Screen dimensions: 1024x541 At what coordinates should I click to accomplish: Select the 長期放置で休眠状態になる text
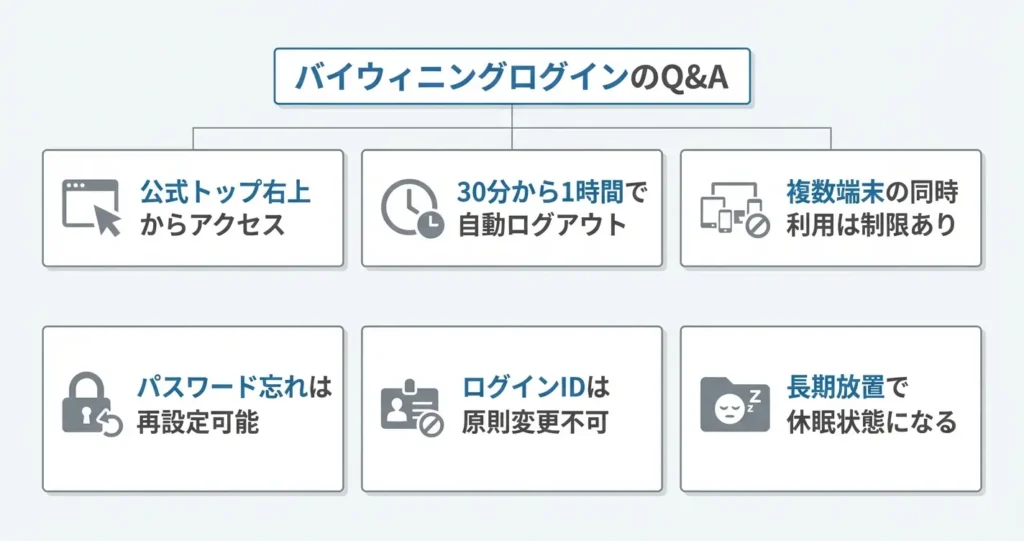coord(856,405)
